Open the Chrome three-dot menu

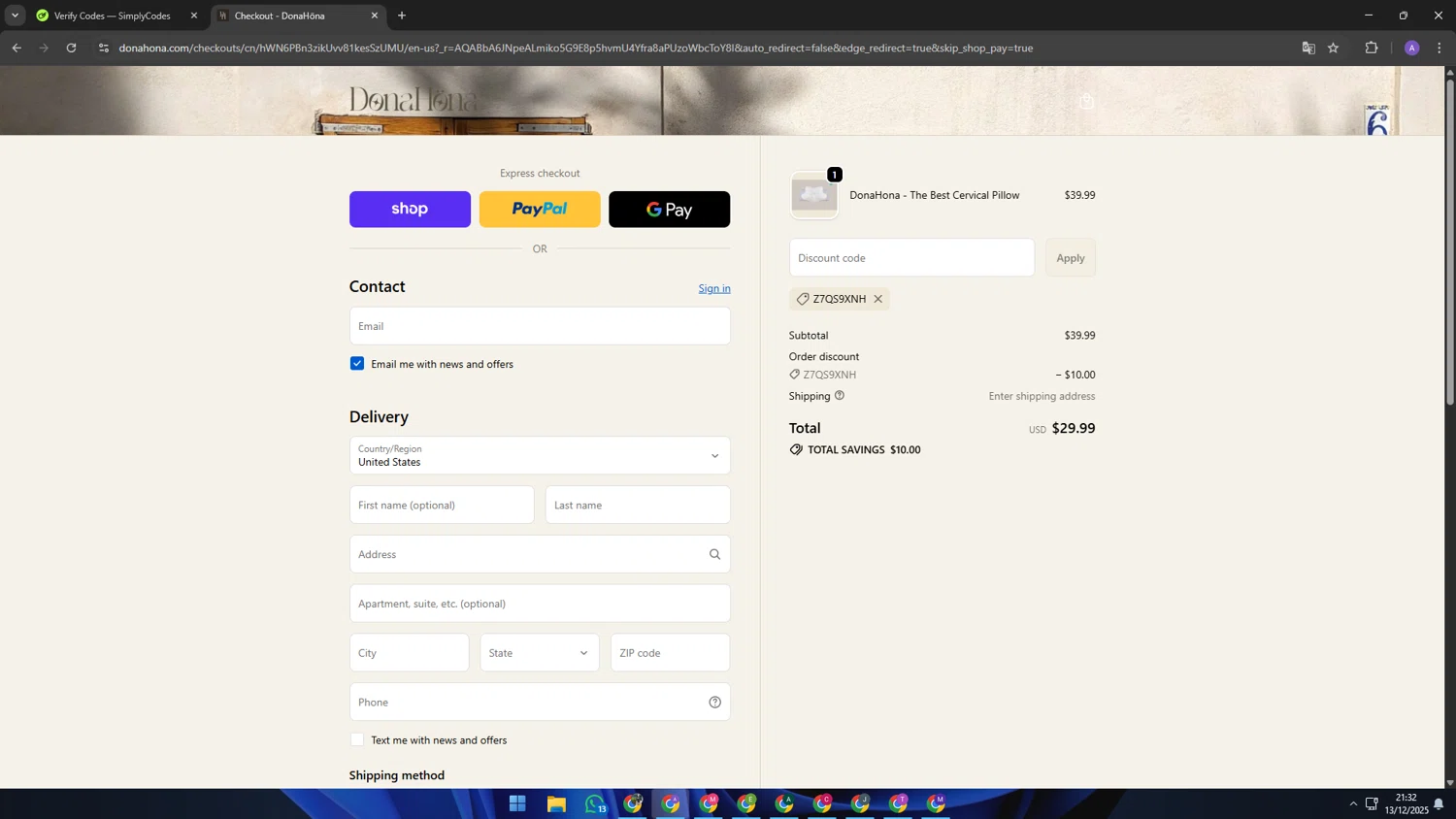[1439, 48]
